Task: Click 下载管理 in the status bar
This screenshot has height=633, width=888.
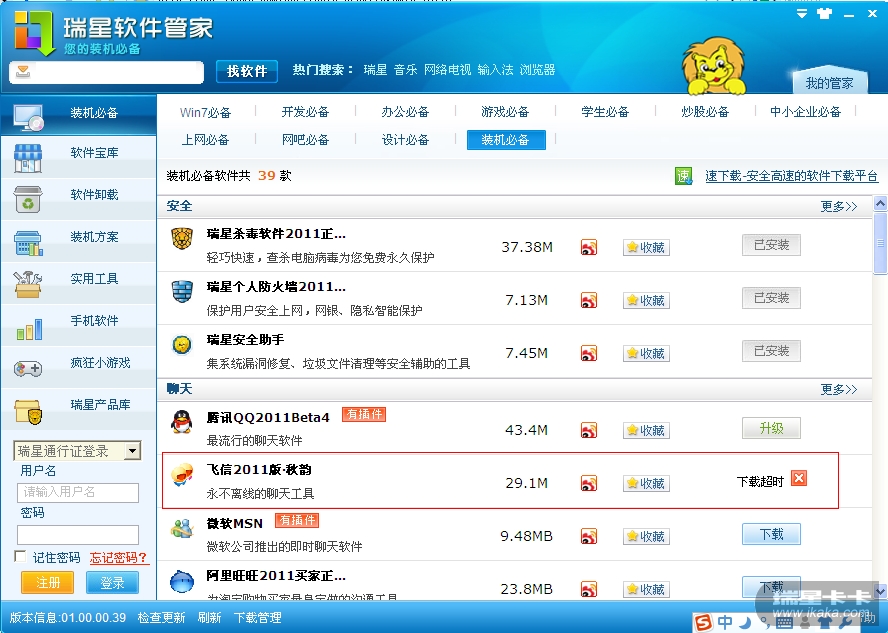Action: (x=258, y=618)
